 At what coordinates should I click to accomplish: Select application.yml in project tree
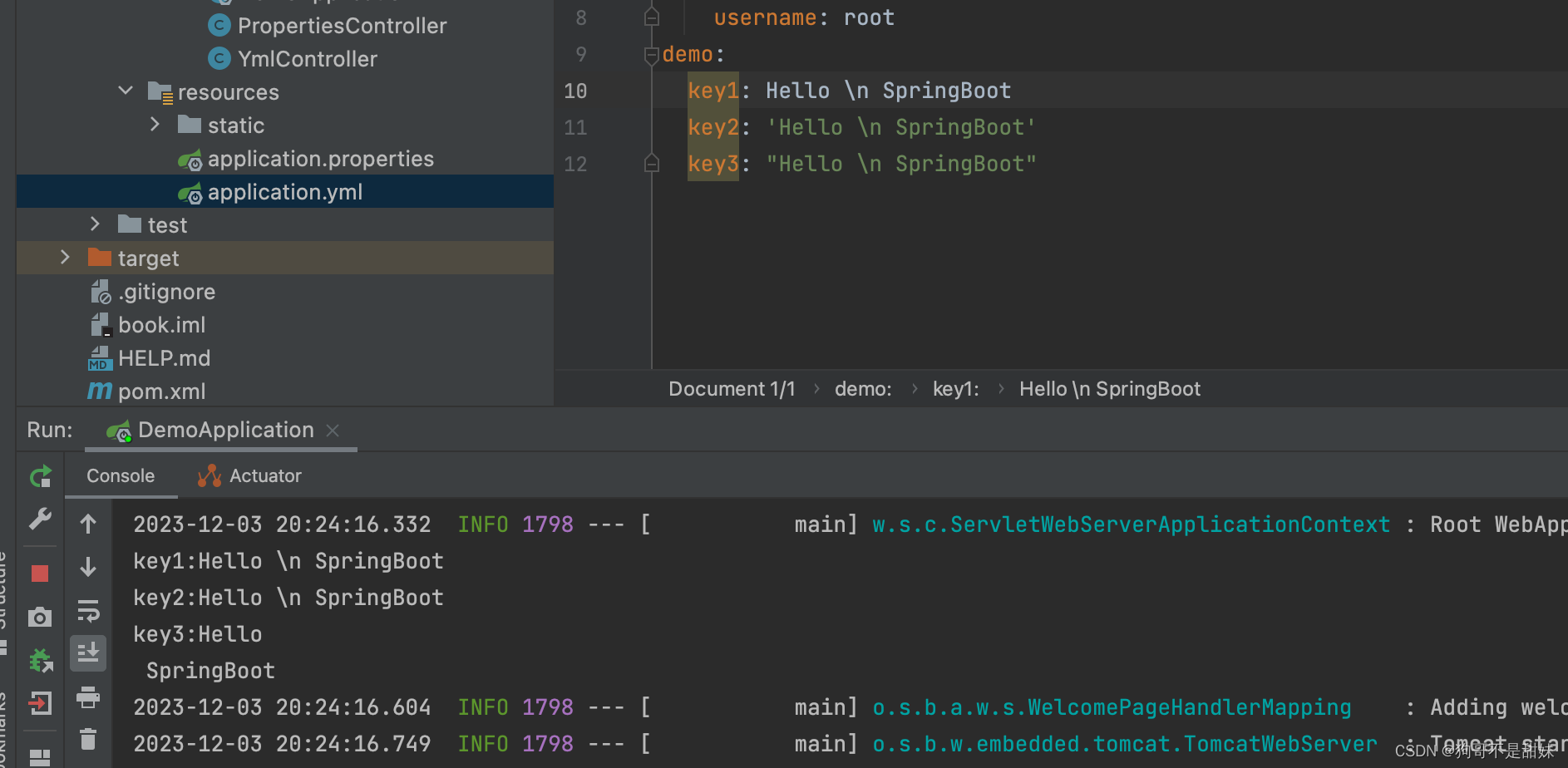[285, 192]
